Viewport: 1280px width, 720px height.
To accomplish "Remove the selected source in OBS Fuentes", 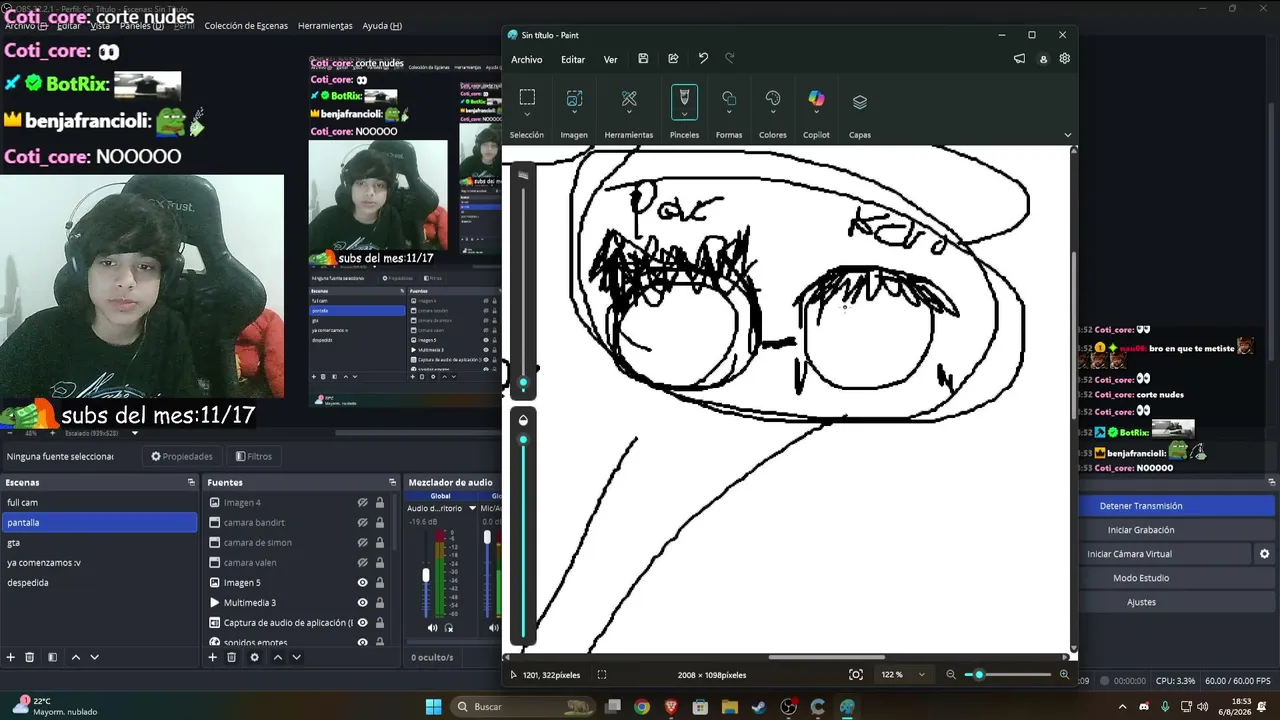I will [x=231, y=657].
